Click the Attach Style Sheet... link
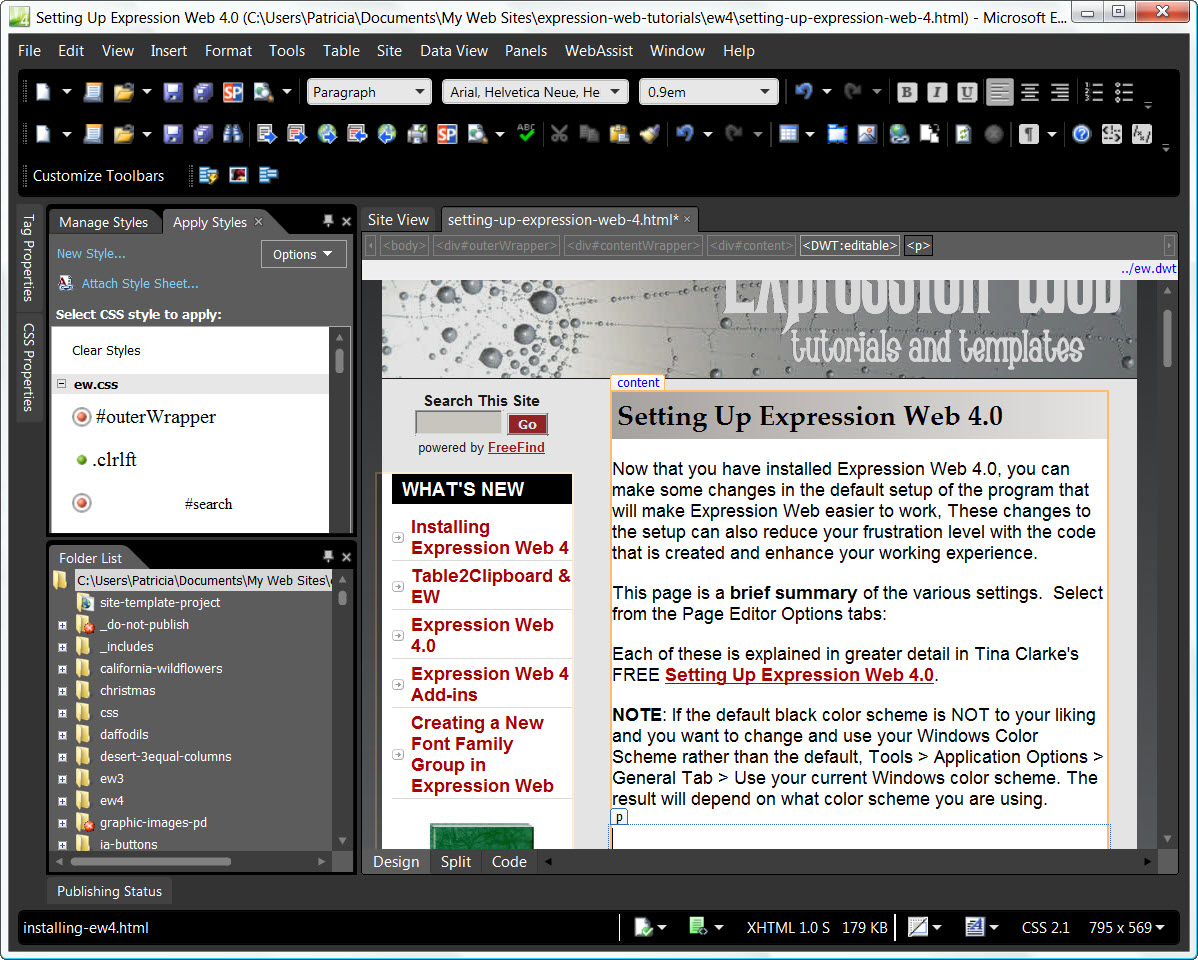The width and height of the screenshot is (1198, 960). [140, 284]
